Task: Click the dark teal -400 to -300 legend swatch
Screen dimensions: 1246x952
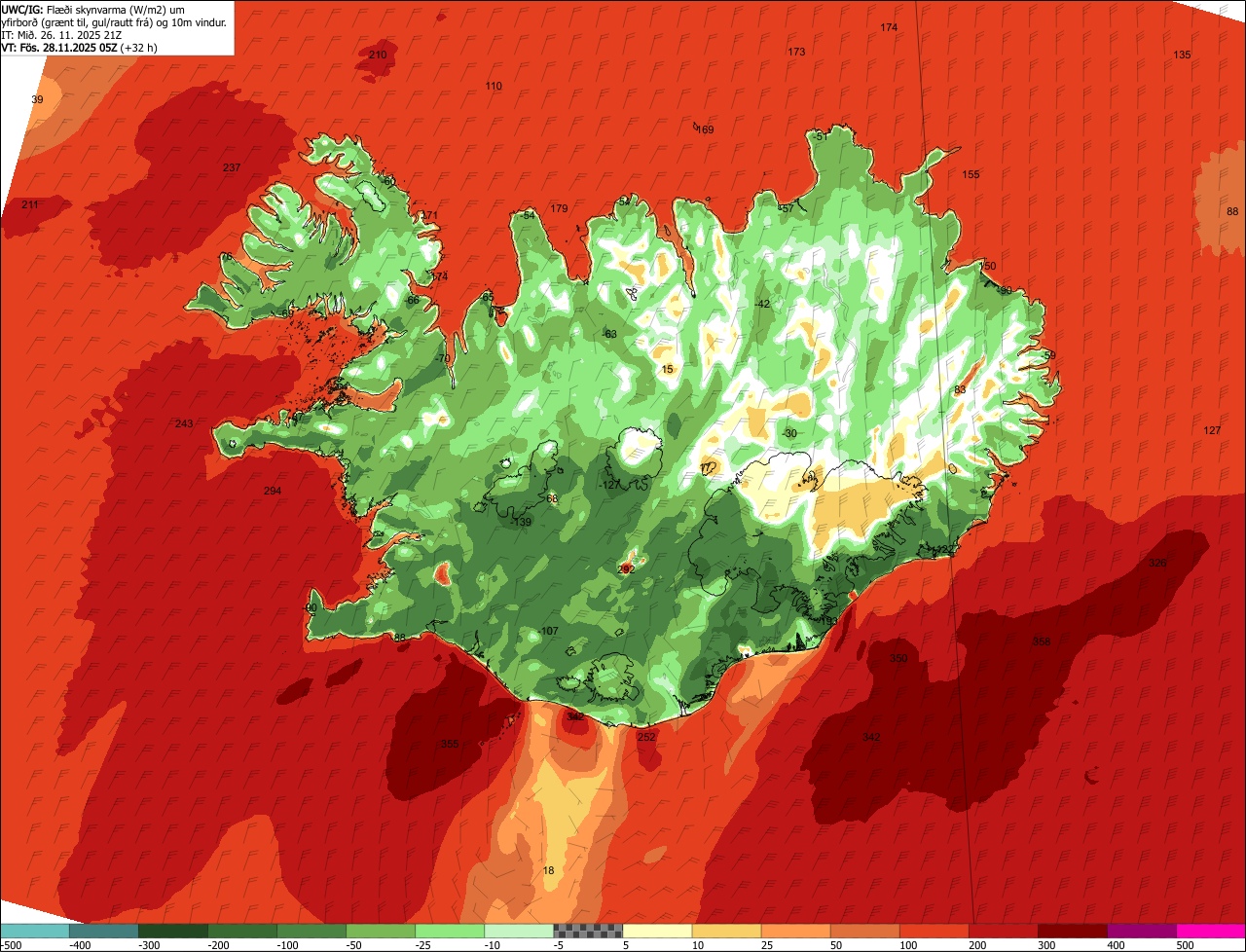Action: [x=104, y=931]
